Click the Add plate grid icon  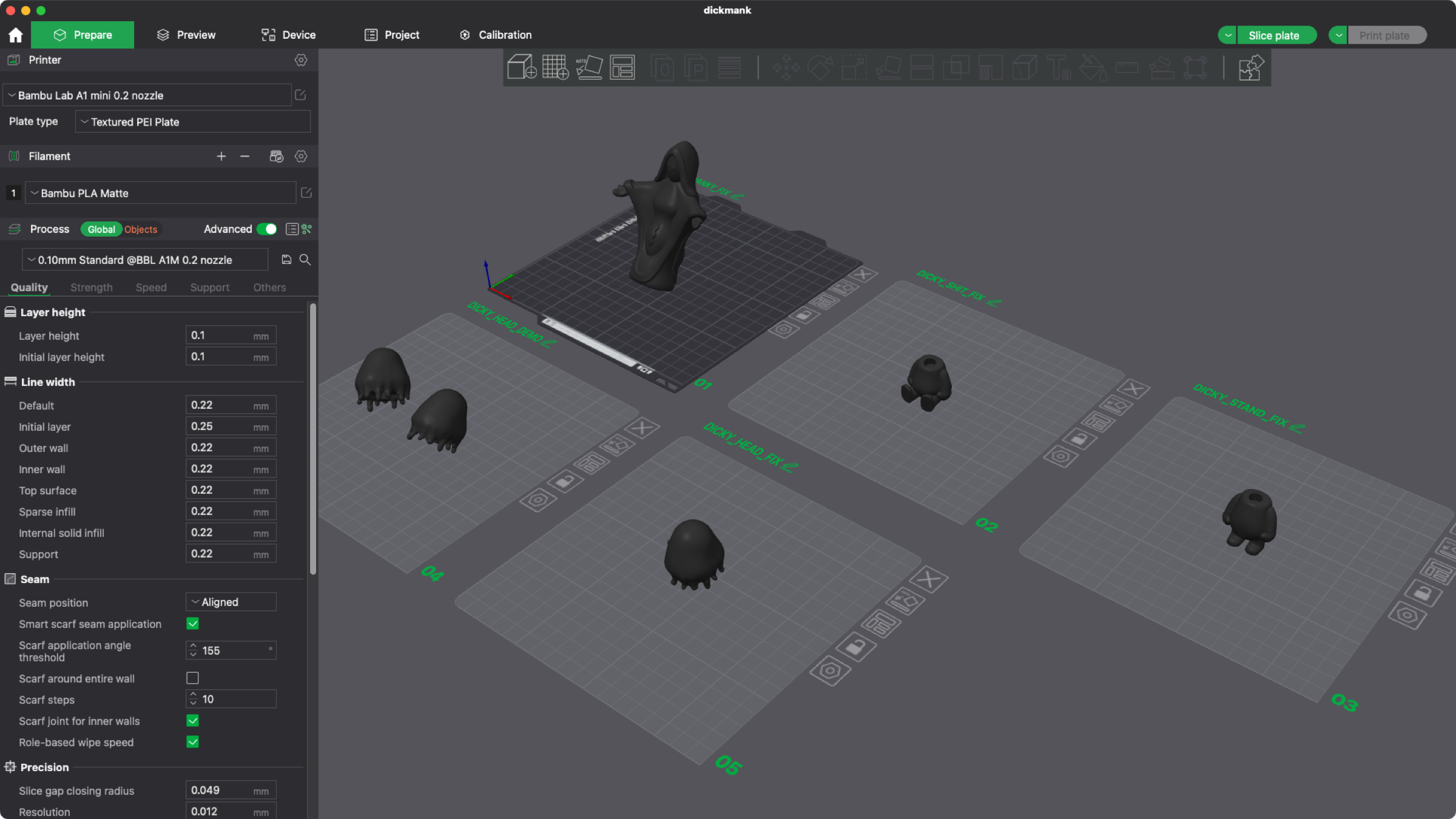click(554, 67)
